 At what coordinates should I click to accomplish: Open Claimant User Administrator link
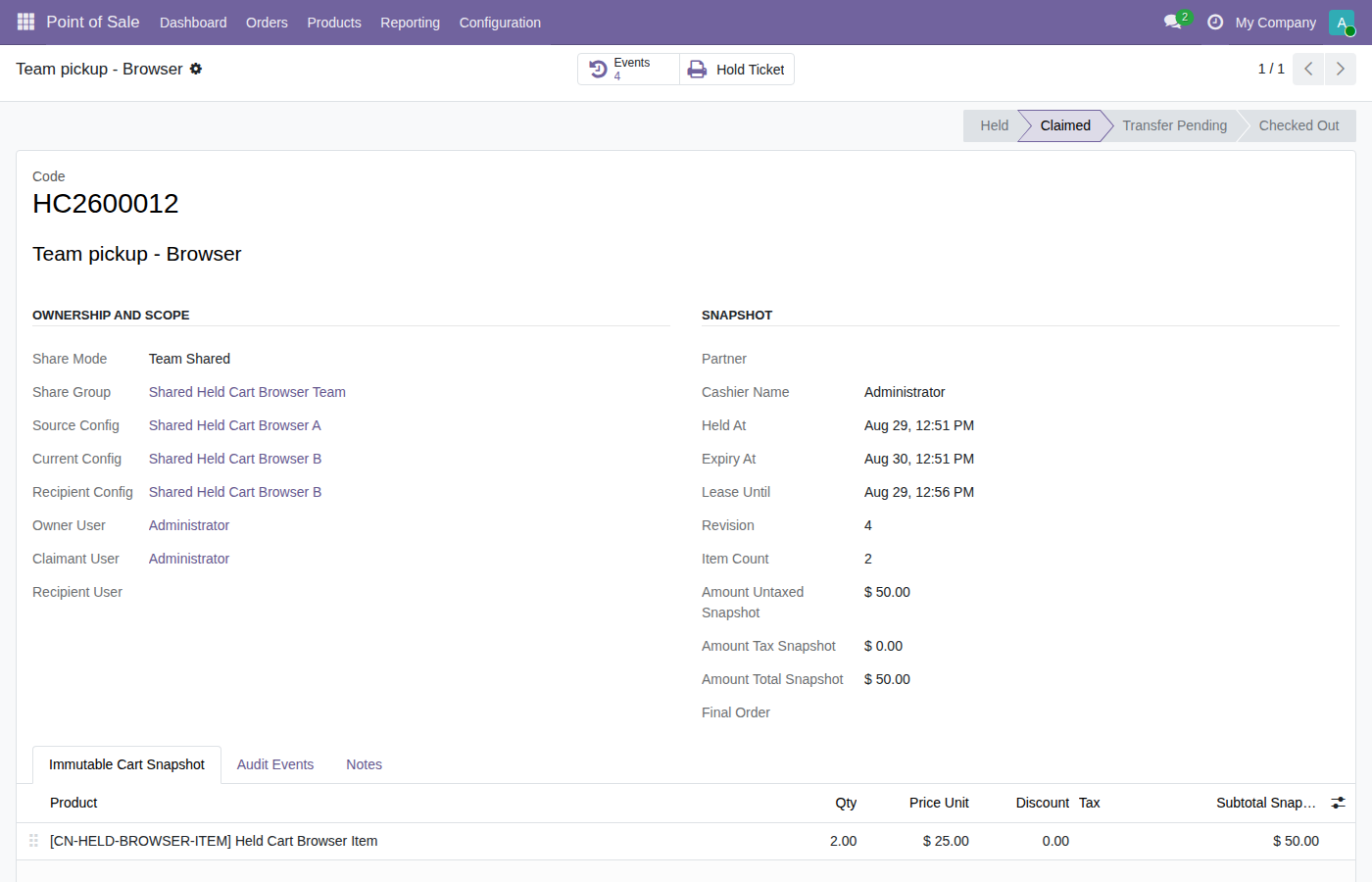click(189, 559)
